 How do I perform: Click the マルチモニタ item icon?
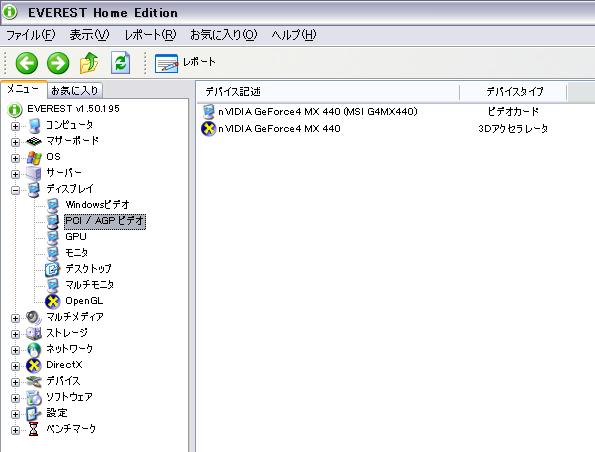[x=53, y=285]
